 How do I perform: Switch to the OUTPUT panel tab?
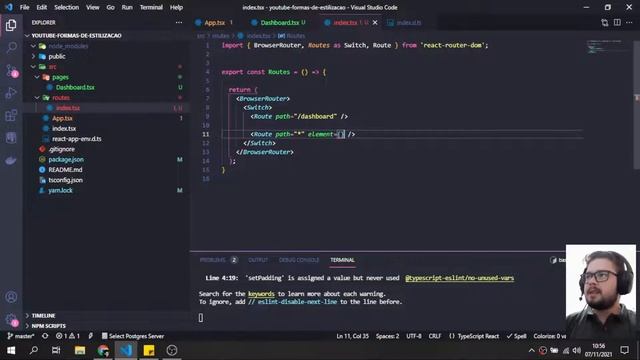[258, 260]
